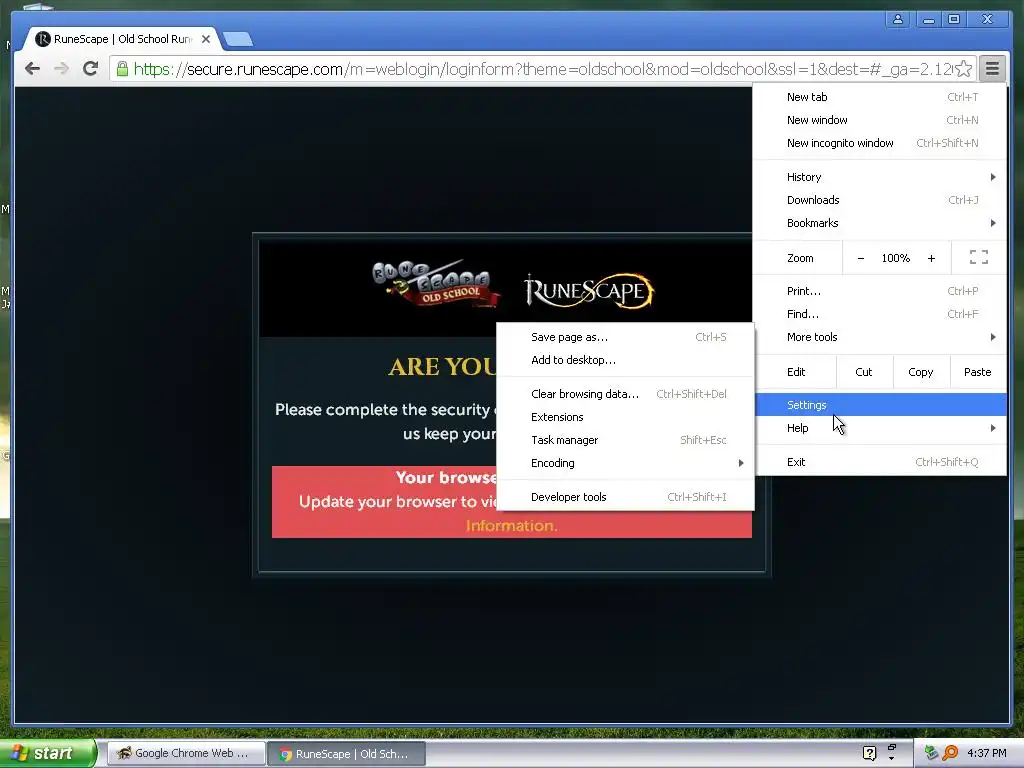Expand the Bookmarks submenu
This screenshot has height=768, width=1024.
pyautogui.click(x=880, y=223)
